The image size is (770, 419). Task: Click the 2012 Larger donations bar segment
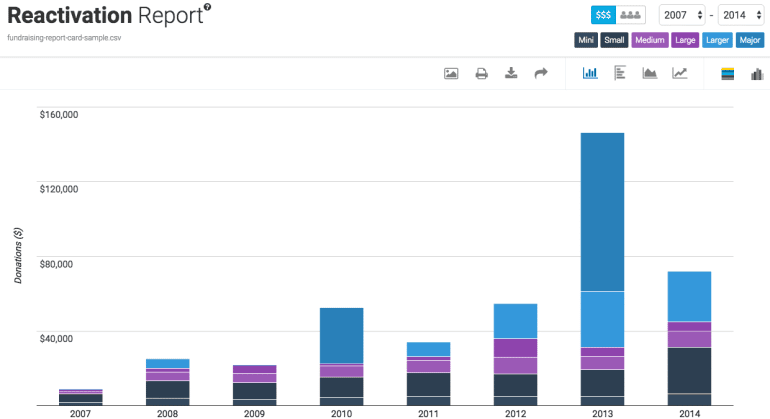coord(515,321)
